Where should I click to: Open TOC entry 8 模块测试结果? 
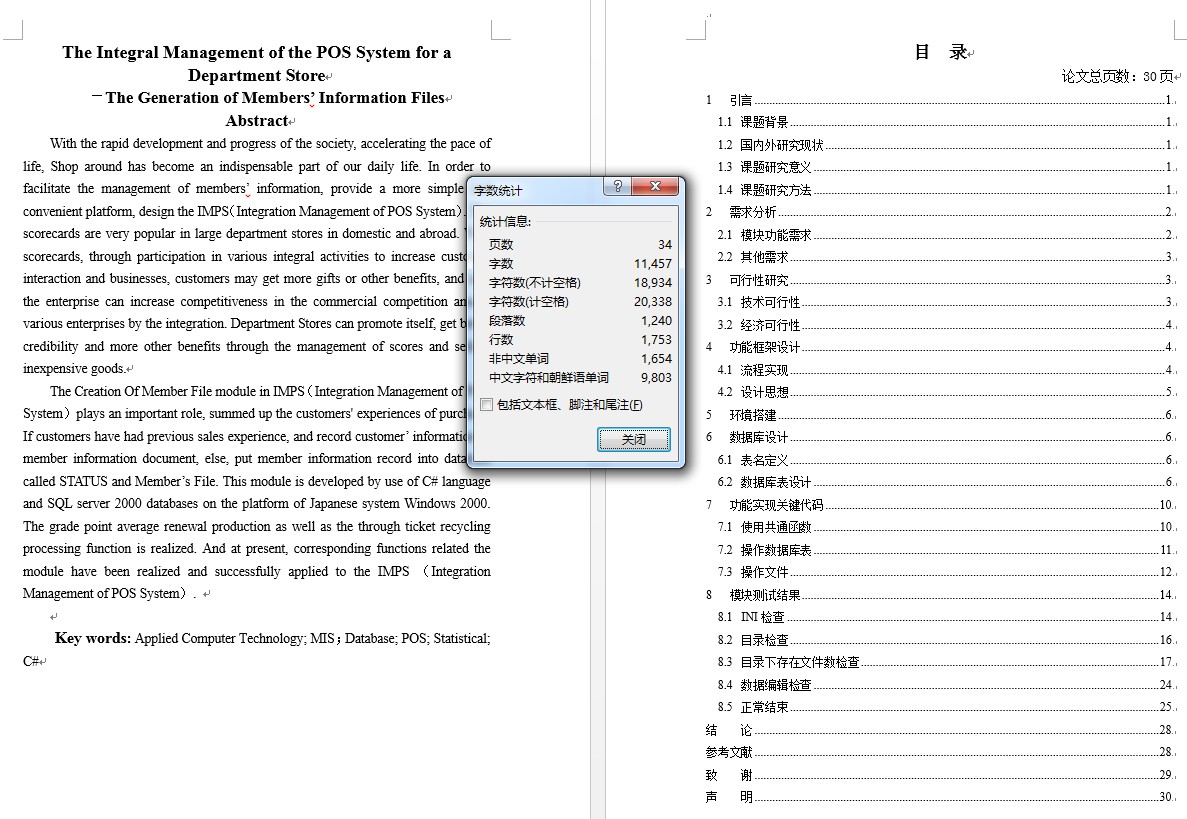[939, 595]
